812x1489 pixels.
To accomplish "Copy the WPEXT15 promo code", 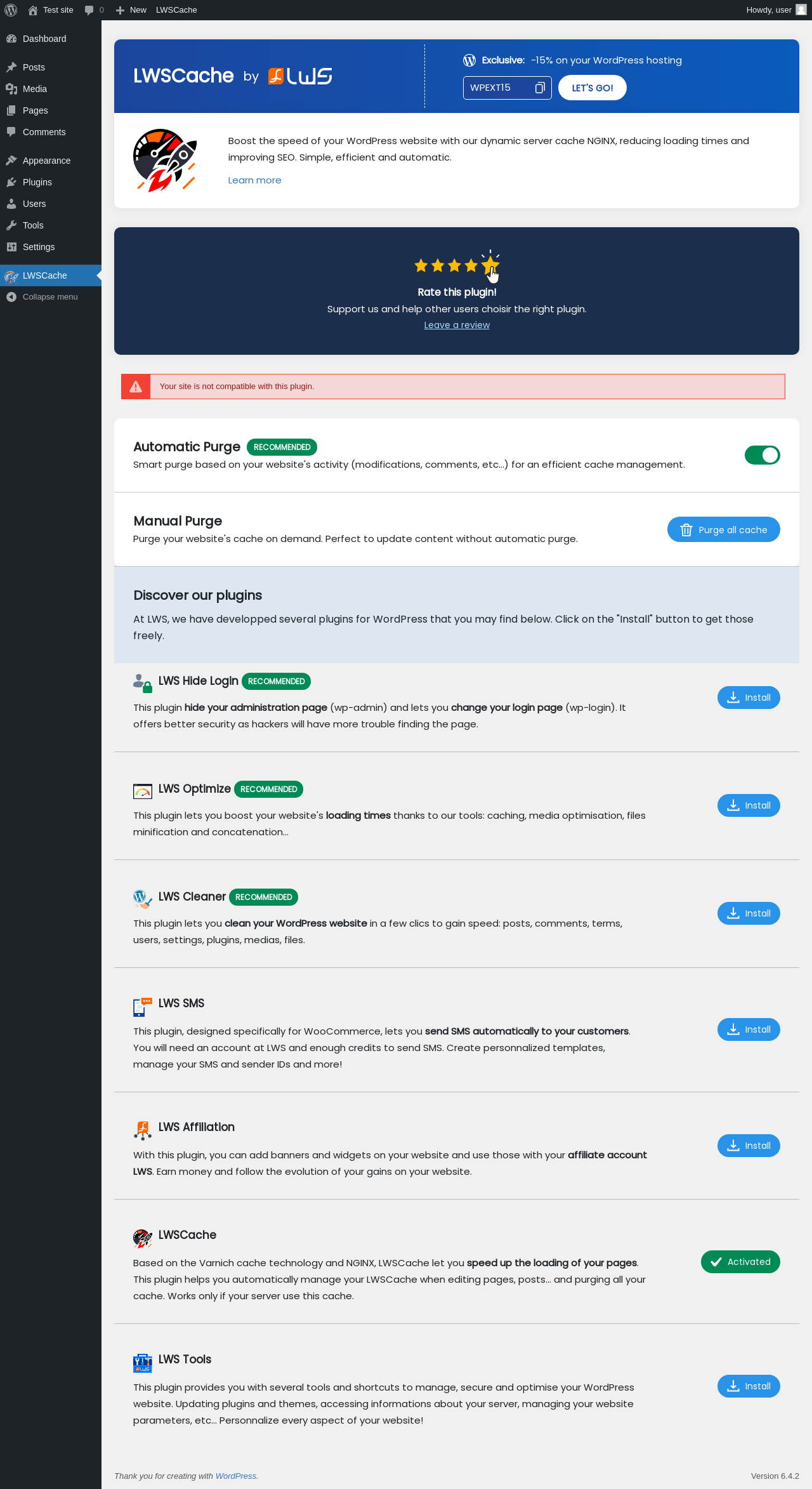I will (540, 88).
